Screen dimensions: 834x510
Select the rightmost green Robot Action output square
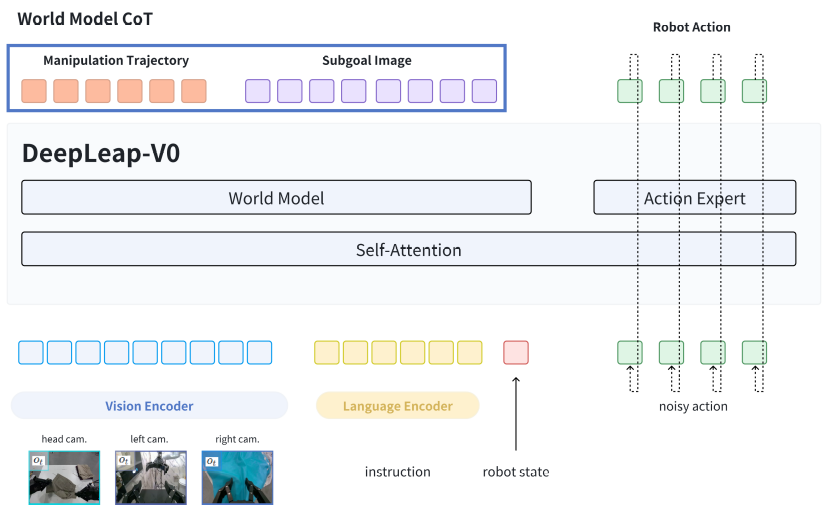tap(754, 91)
